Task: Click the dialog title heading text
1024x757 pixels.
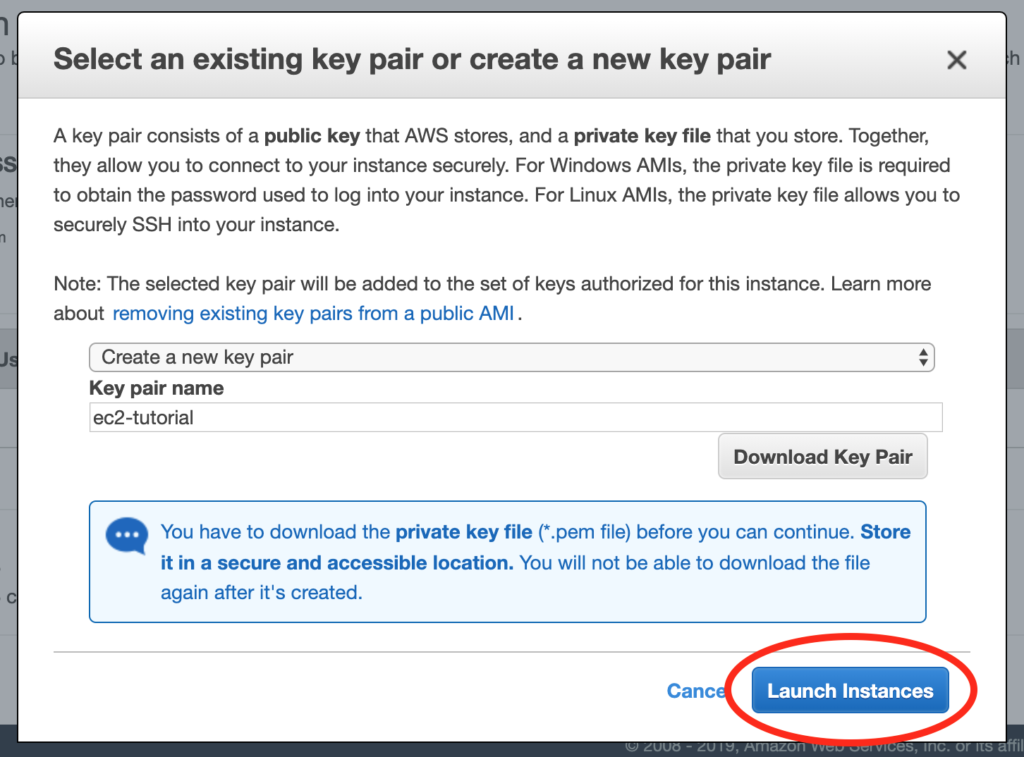Action: [412, 59]
